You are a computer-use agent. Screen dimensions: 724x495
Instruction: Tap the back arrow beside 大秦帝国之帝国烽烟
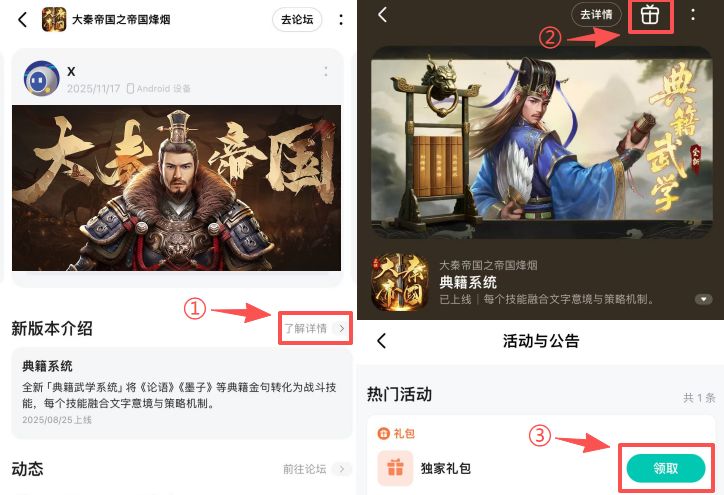[x=22, y=19]
